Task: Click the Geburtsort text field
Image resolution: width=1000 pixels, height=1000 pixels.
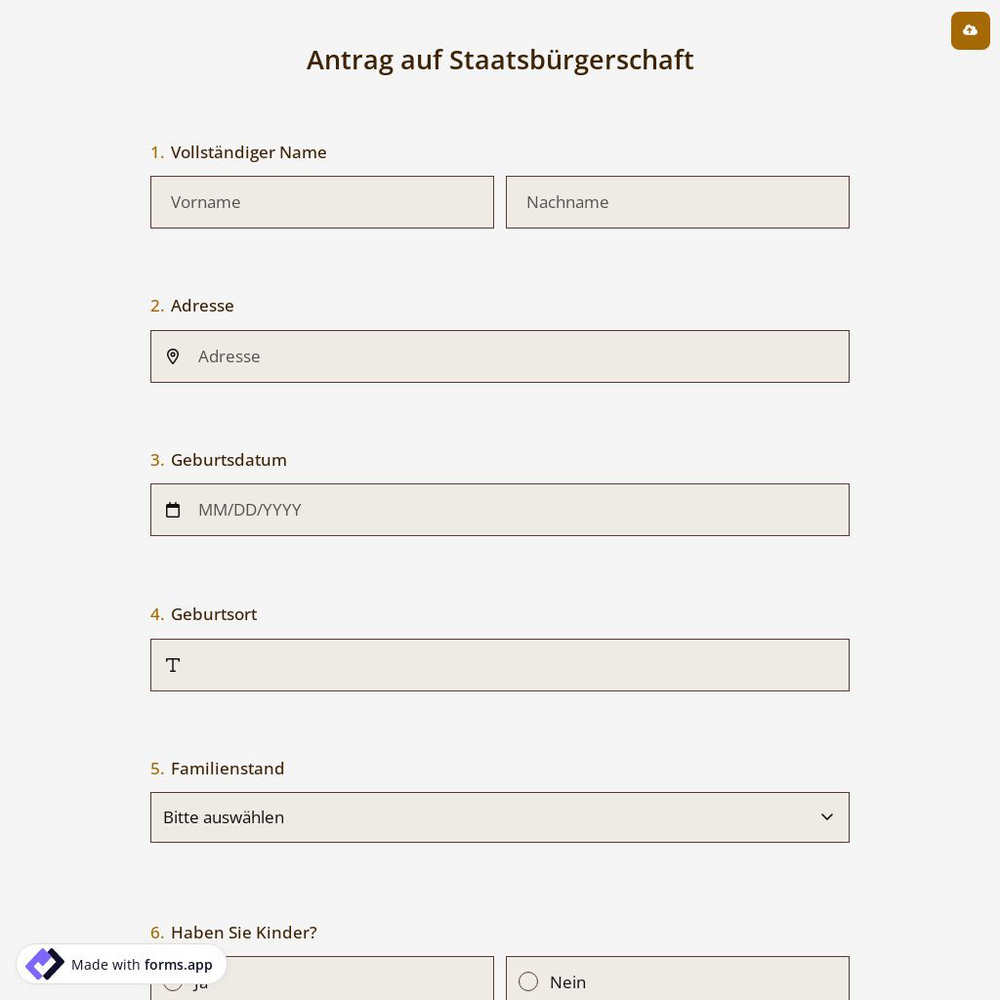Action: coord(500,665)
